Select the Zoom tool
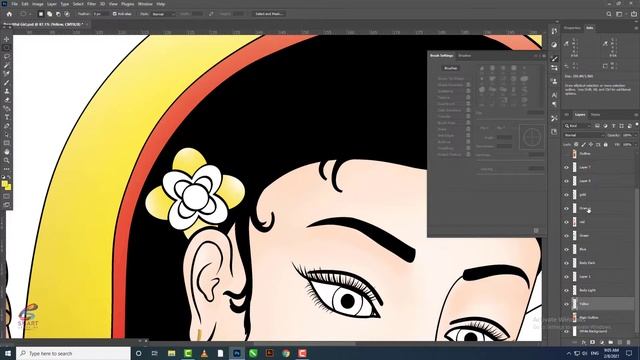Viewport: 640px width, 360px height. click(7, 160)
